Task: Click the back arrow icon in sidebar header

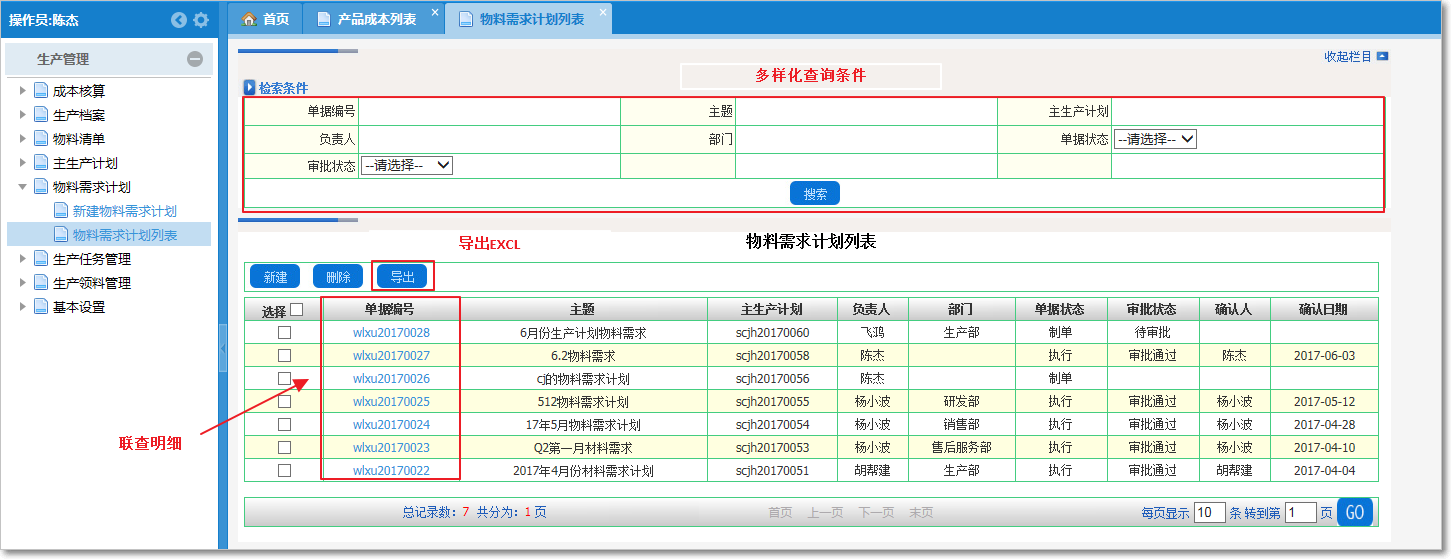Action: click(x=179, y=20)
